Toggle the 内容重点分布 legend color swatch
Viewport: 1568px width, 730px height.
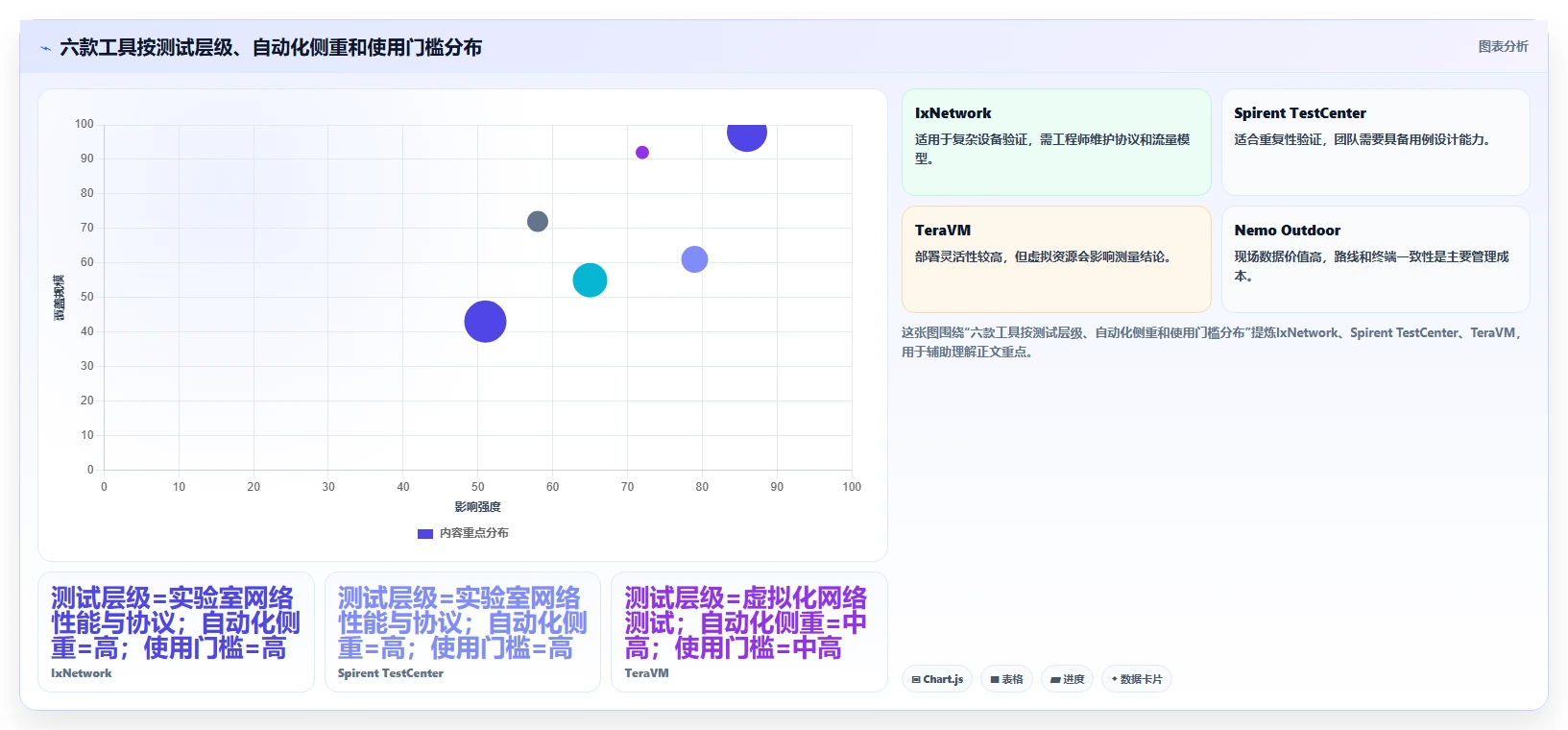425,533
